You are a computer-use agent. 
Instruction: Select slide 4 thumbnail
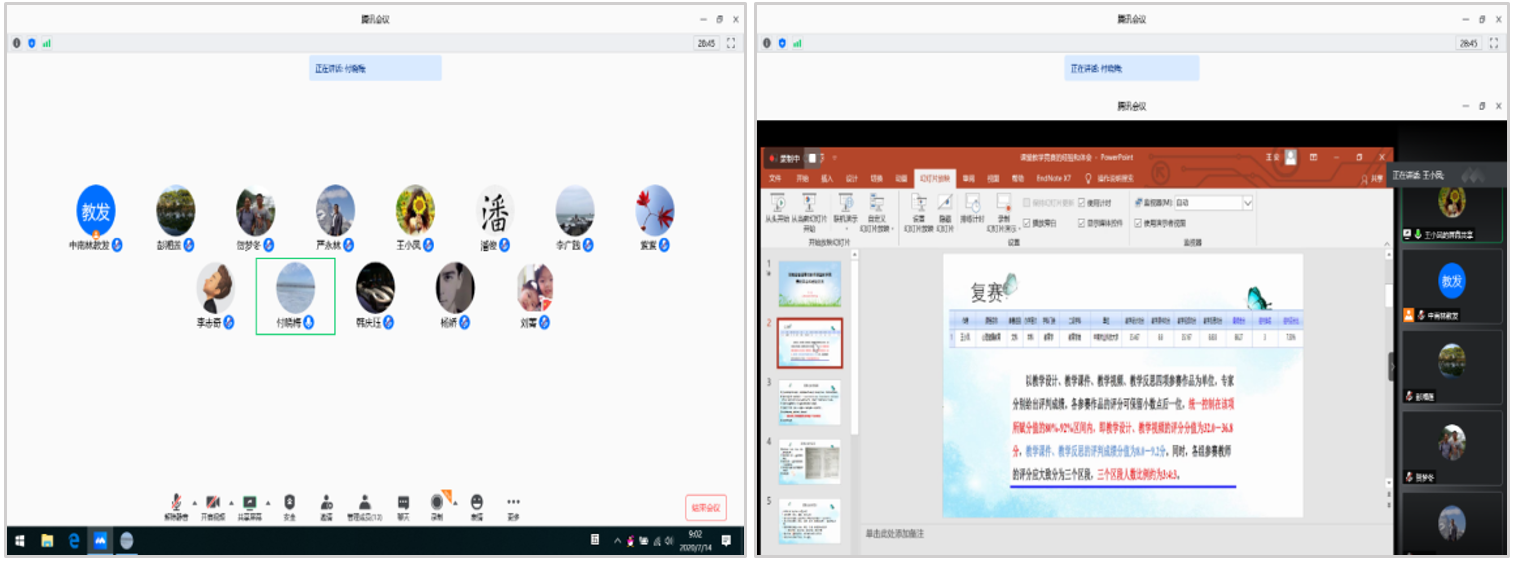tap(809, 461)
